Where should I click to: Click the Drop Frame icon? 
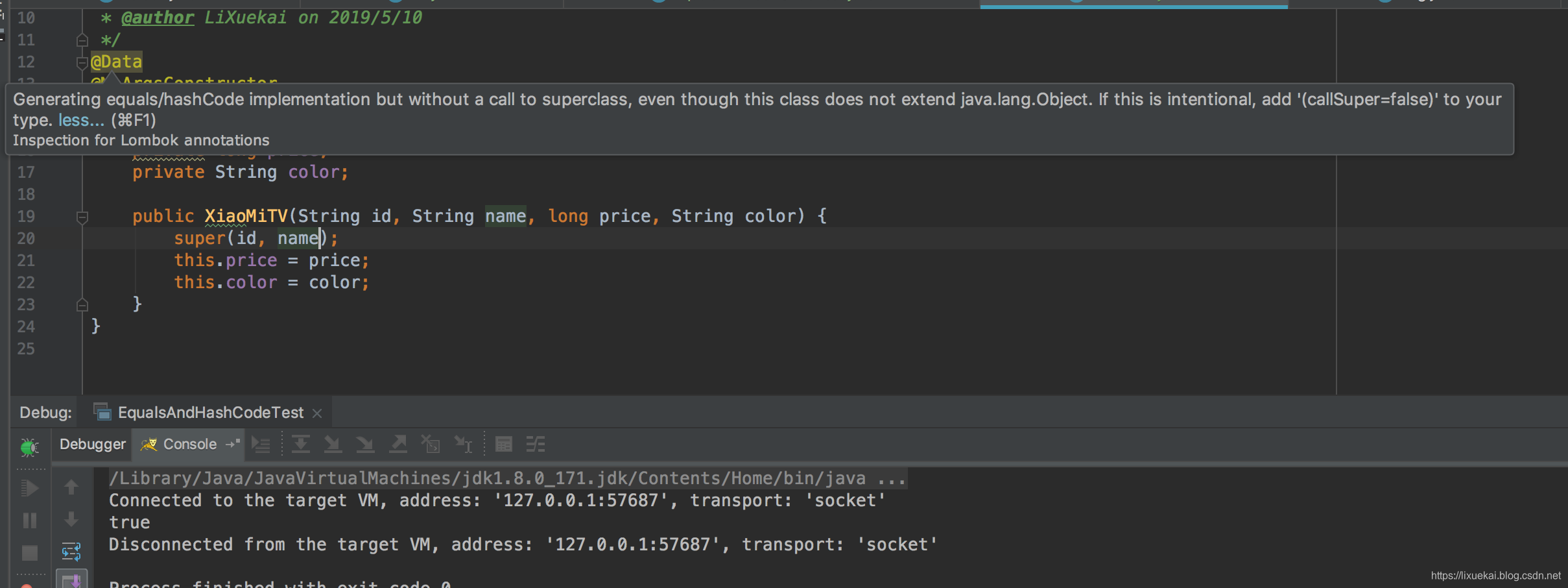(x=431, y=445)
